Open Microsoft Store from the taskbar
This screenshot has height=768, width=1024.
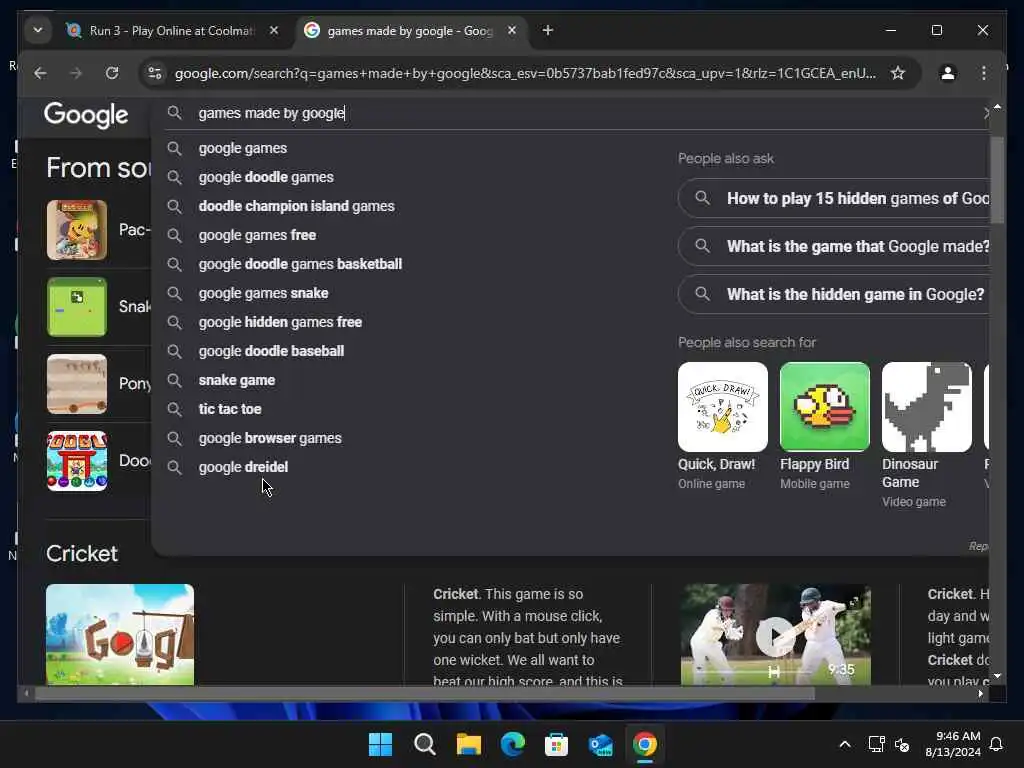pyautogui.click(x=556, y=744)
